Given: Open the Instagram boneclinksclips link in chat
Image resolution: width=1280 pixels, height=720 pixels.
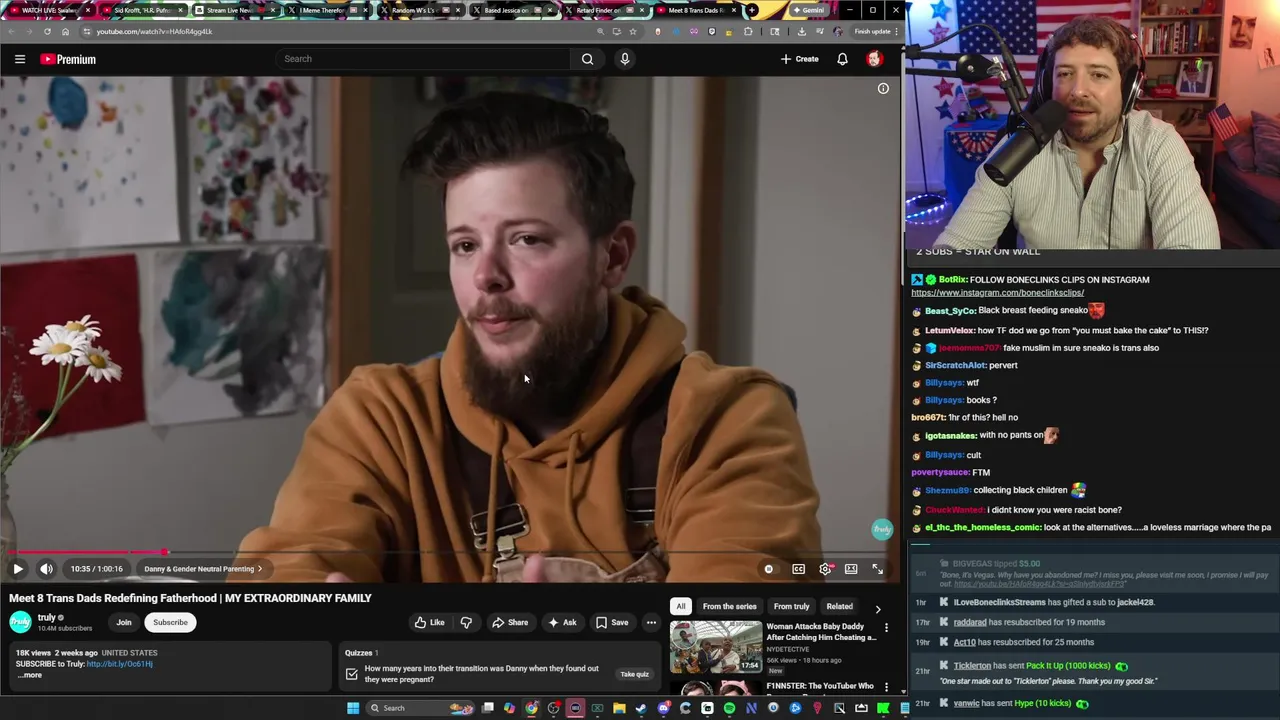Looking at the screenshot, I should (x=997, y=293).
